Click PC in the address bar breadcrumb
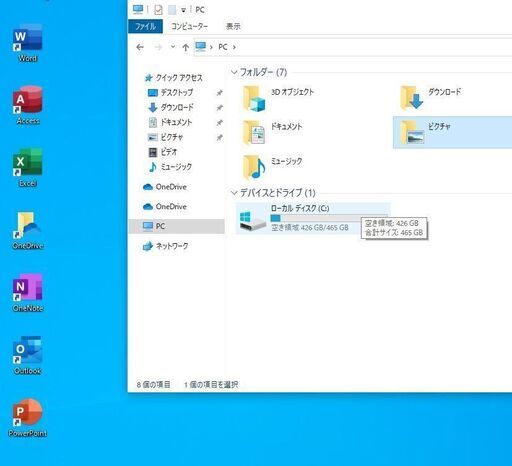The image size is (512, 466). point(223,47)
